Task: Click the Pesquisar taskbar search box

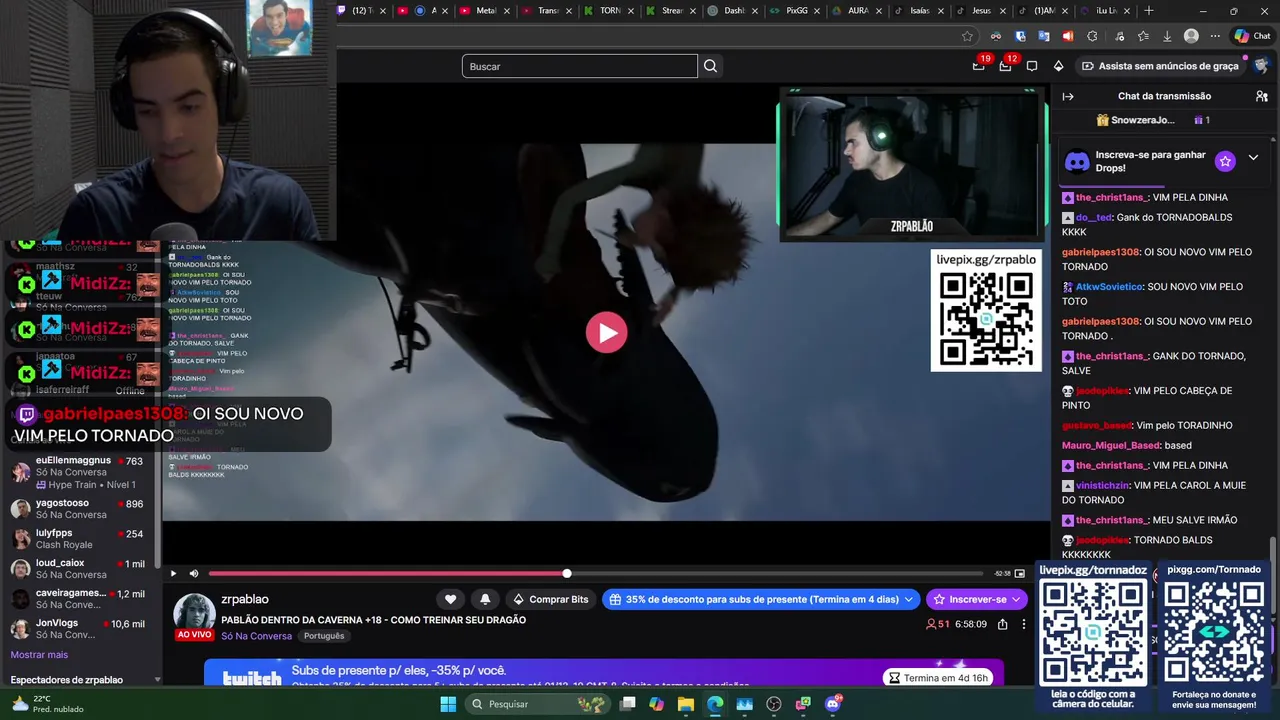Action: pyautogui.click(x=539, y=704)
